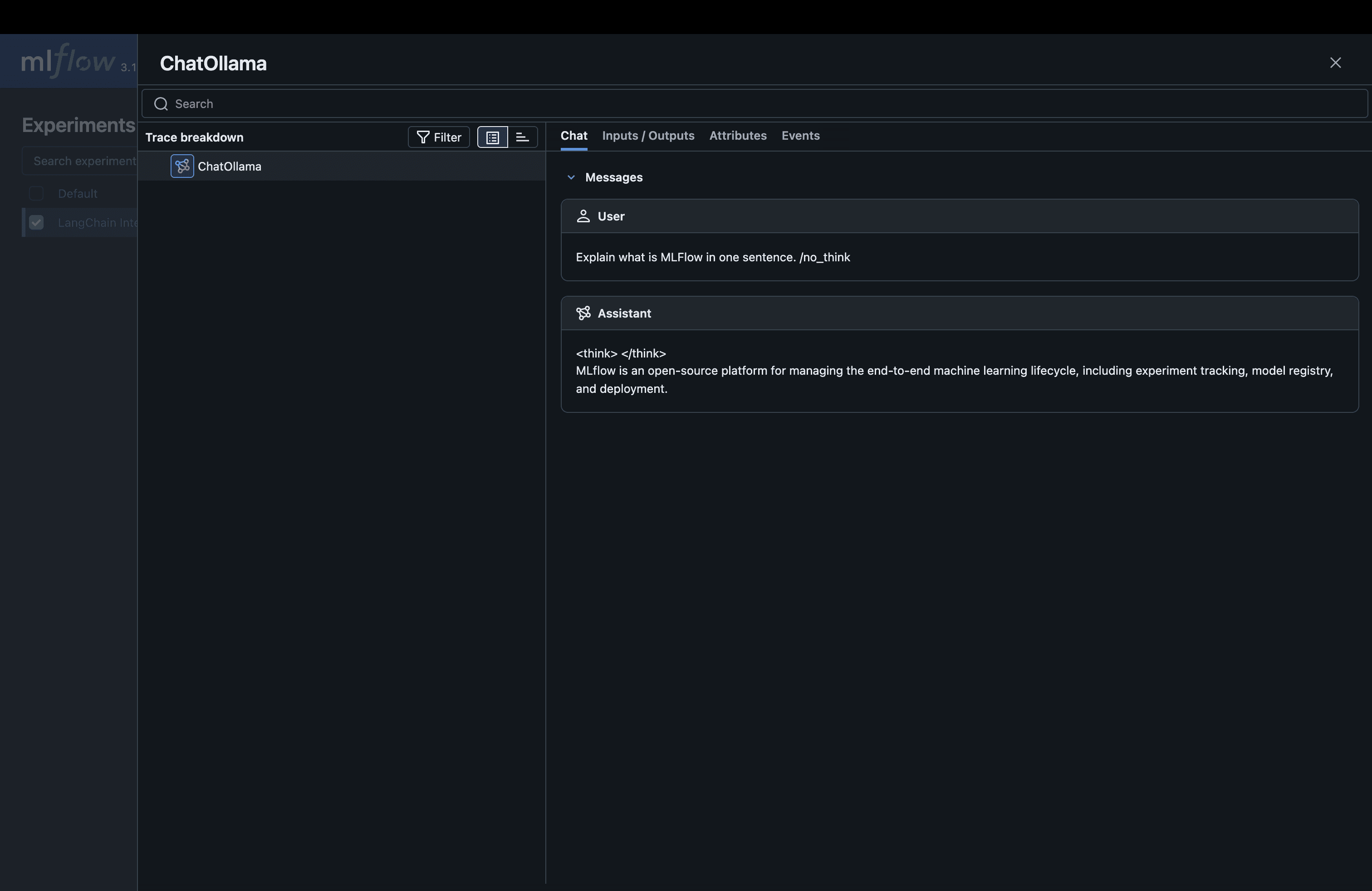The height and width of the screenshot is (891, 1372).
Task: Close the ChatOllama trace panel
Action: pyautogui.click(x=1335, y=63)
